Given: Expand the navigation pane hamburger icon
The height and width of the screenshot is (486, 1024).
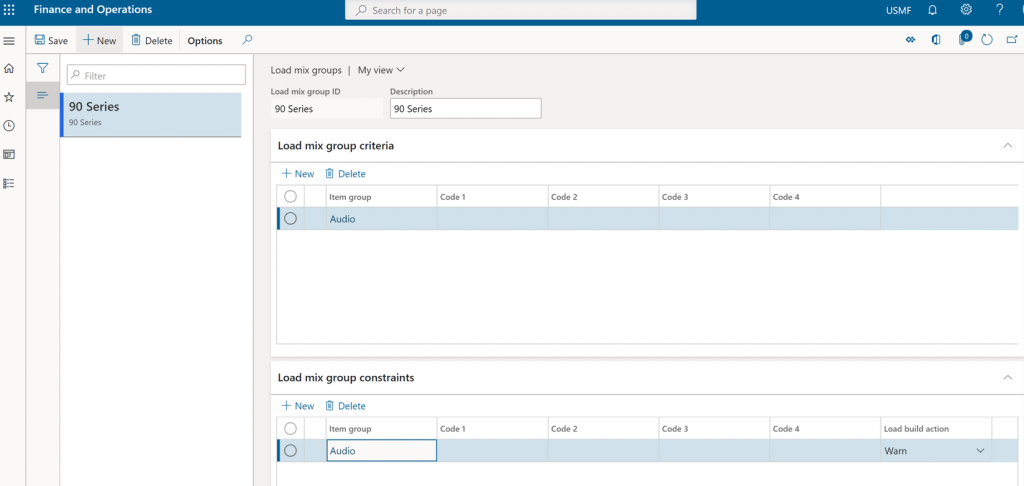Looking at the screenshot, I should (9, 40).
